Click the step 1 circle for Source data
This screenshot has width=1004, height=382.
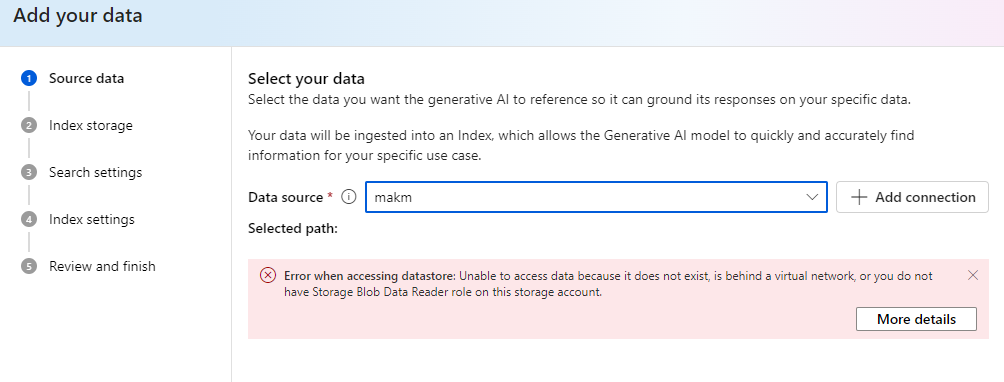(x=29, y=79)
